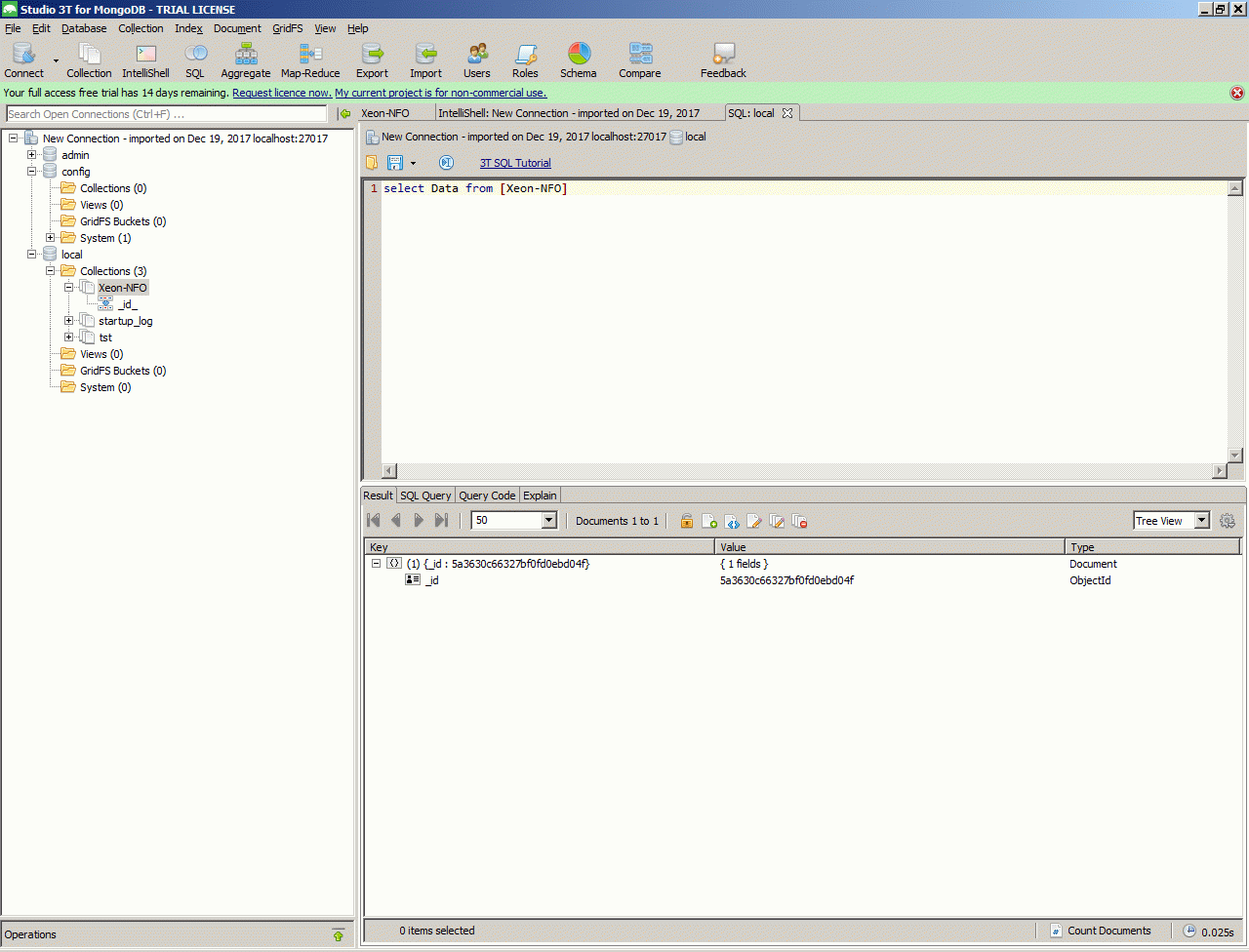Click the view document JSON icon
1249x952 pixels.
click(x=732, y=521)
